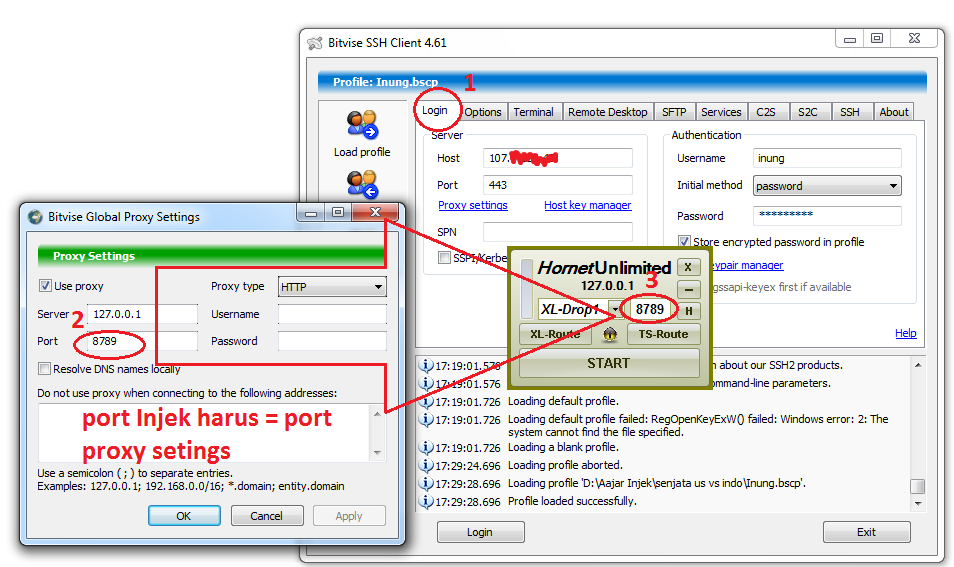Open the Services tab

pos(721,112)
